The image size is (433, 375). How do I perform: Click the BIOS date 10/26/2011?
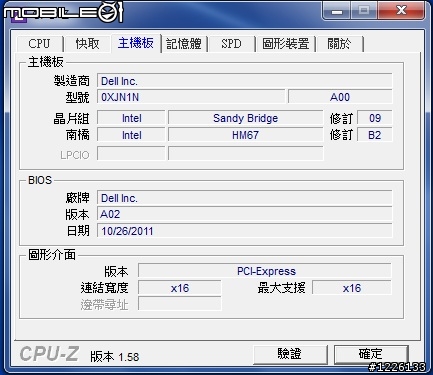[245, 231]
